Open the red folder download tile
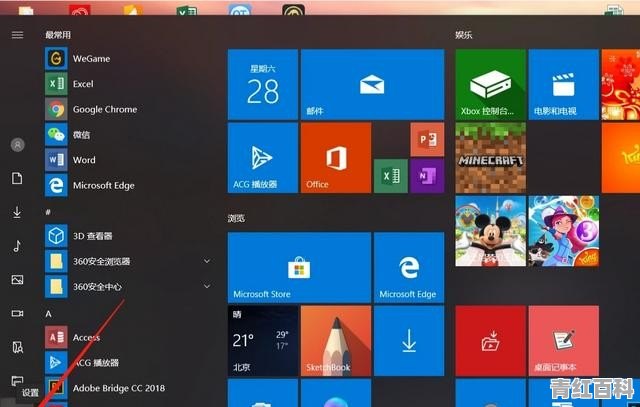Screen dimensions: 640x407 (491, 340)
